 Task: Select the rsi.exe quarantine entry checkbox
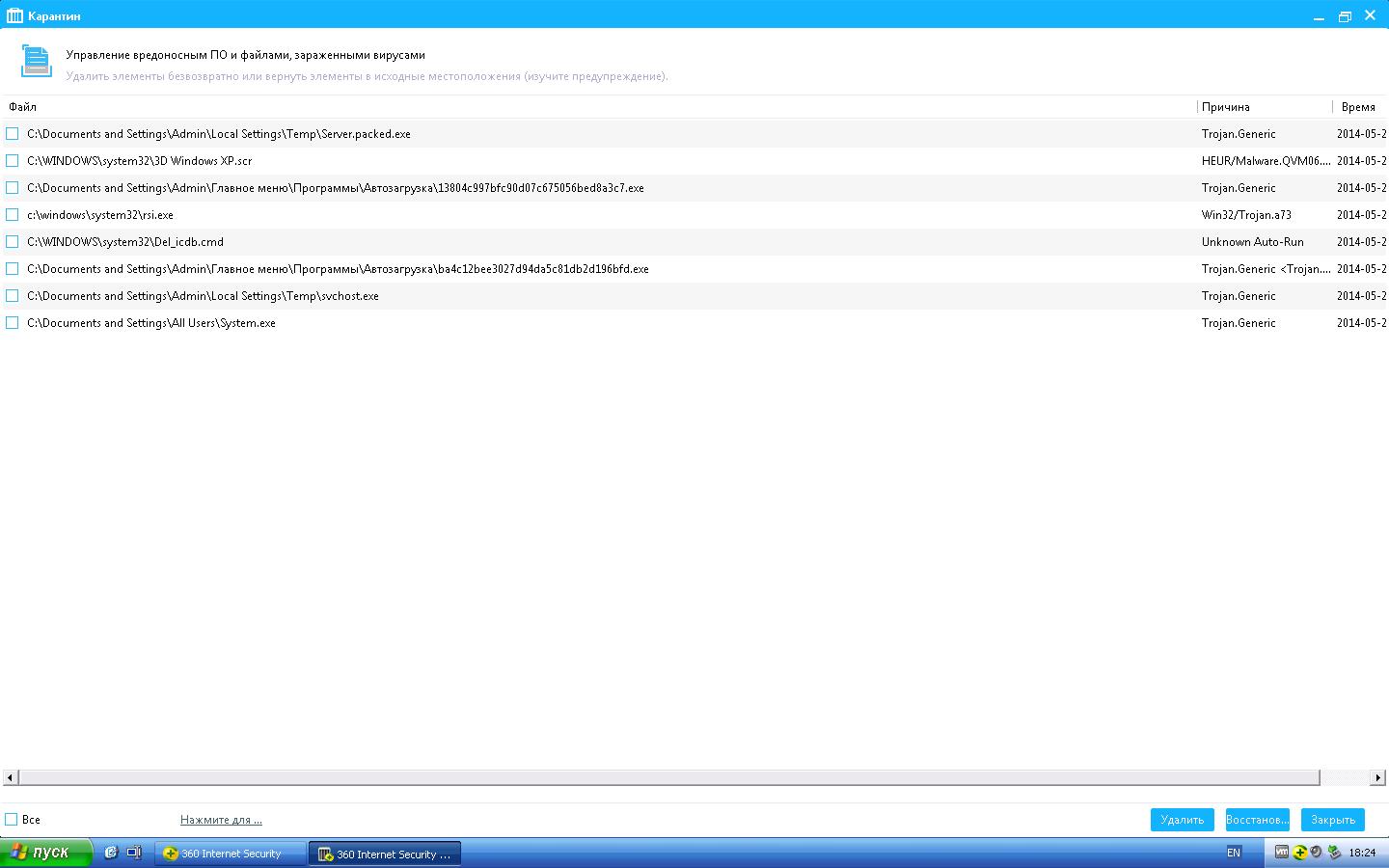[x=13, y=215]
